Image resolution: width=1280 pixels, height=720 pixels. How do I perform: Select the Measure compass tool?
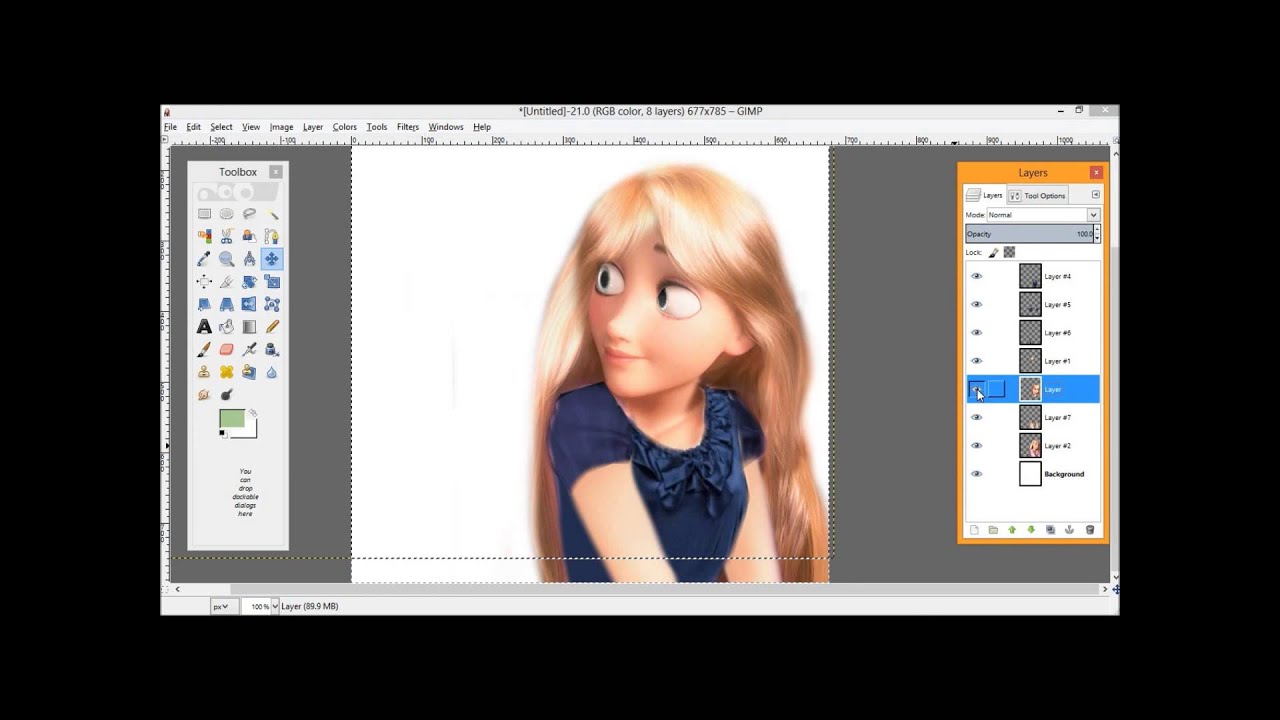(249, 259)
